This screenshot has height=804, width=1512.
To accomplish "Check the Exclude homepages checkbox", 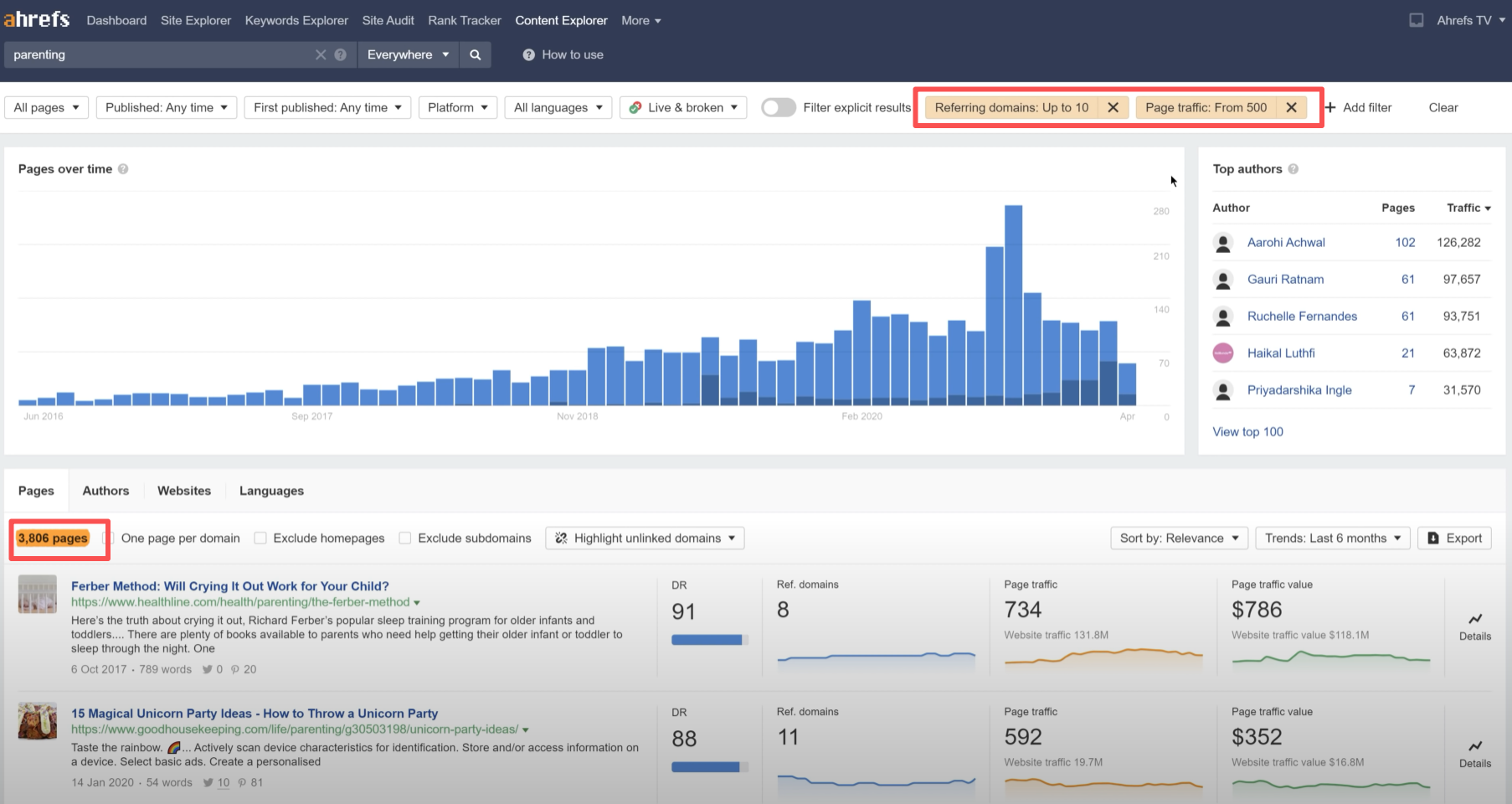I will coord(260,538).
